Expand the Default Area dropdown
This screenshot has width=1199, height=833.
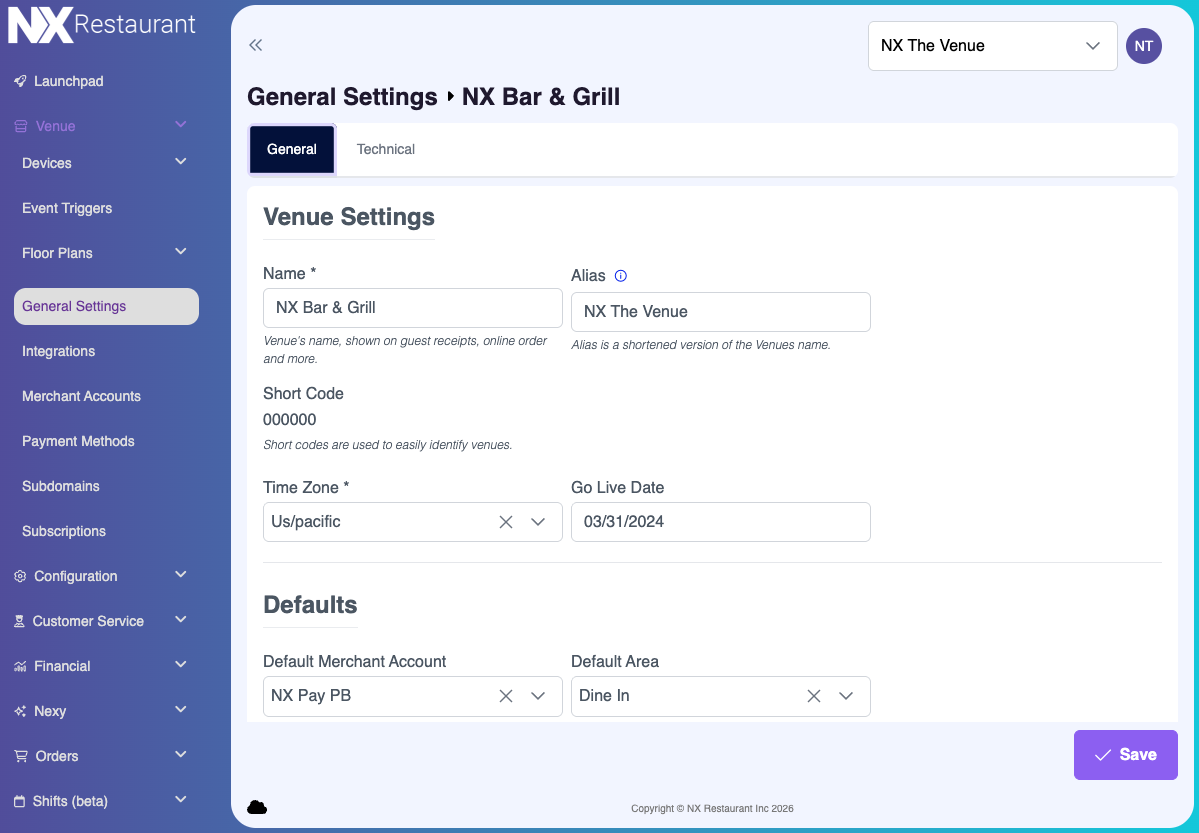[846, 696]
